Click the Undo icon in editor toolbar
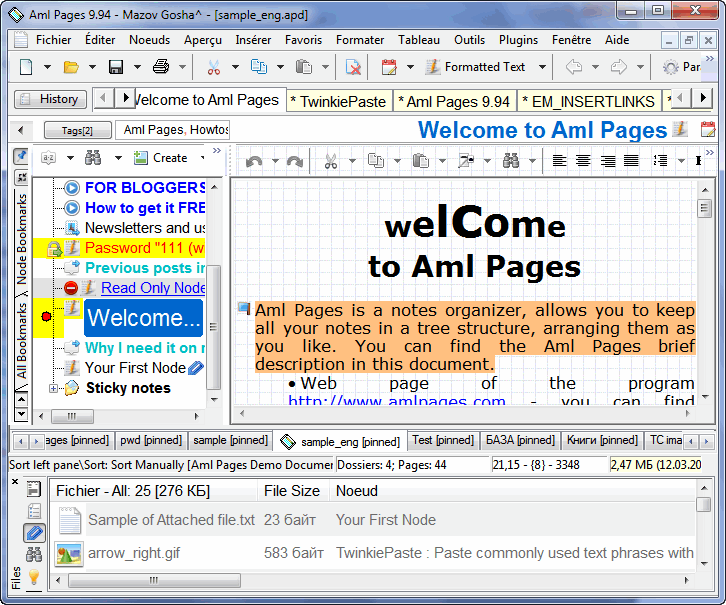 pos(254,161)
